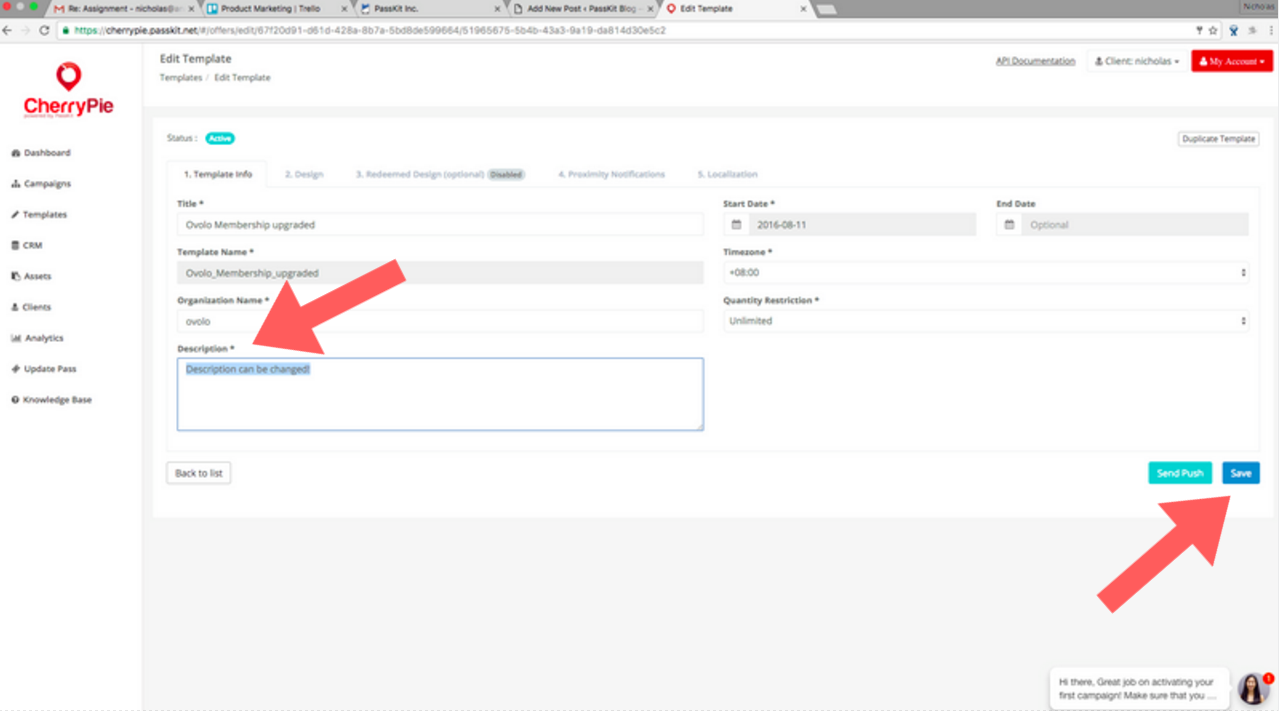This screenshot has width=1279, height=711.
Task: Open the My Account dropdown
Action: [x=1232, y=61]
